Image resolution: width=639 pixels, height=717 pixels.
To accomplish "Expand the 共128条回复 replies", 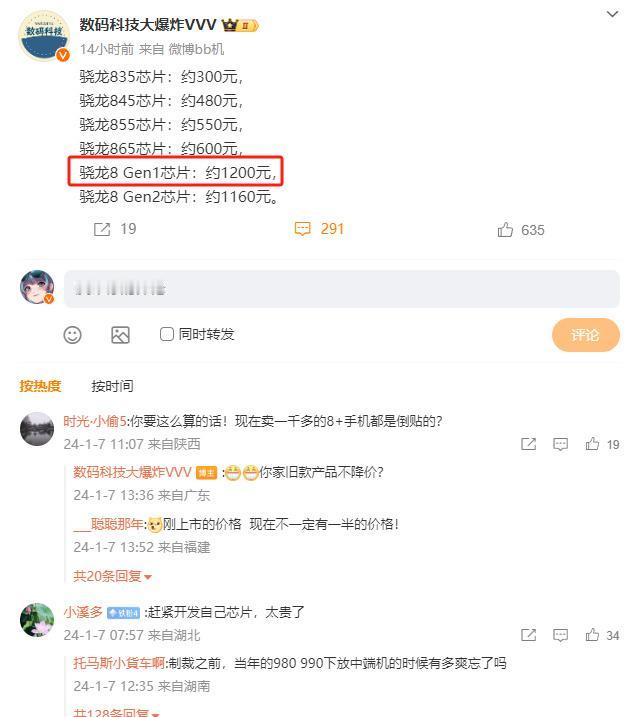I will [116, 712].
